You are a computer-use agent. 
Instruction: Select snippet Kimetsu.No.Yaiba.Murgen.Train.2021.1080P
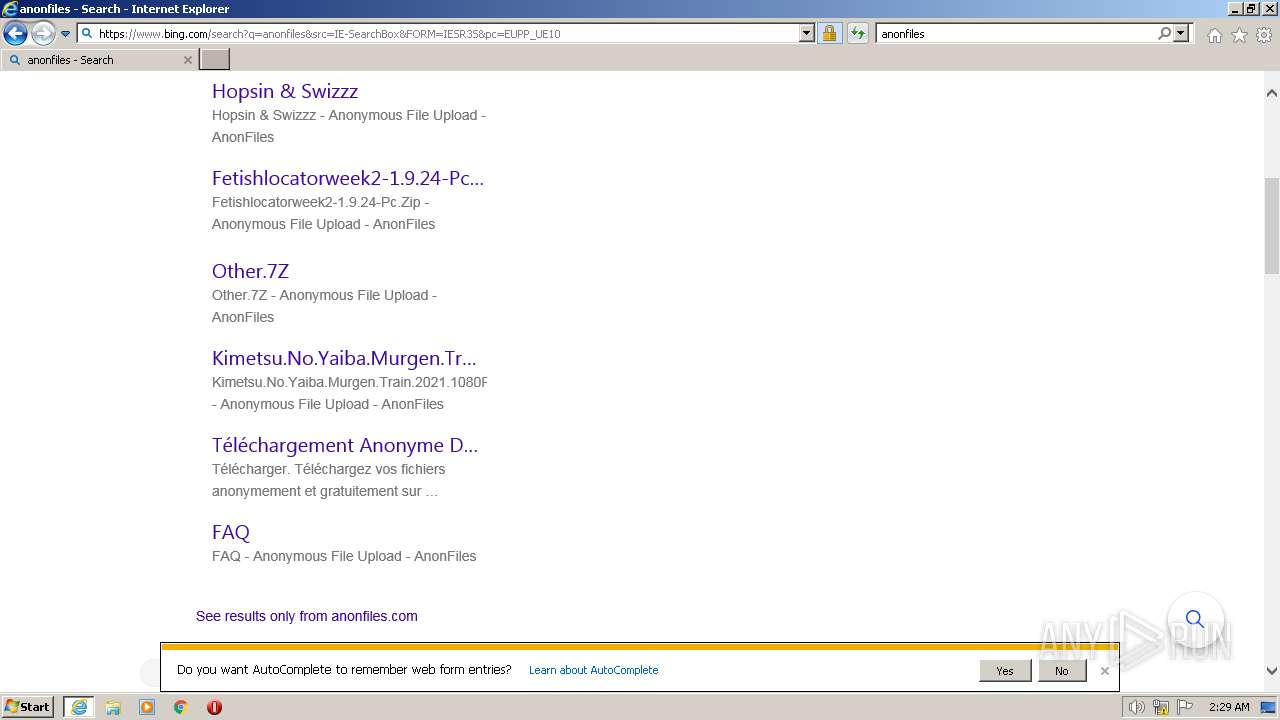coord(349,382)
